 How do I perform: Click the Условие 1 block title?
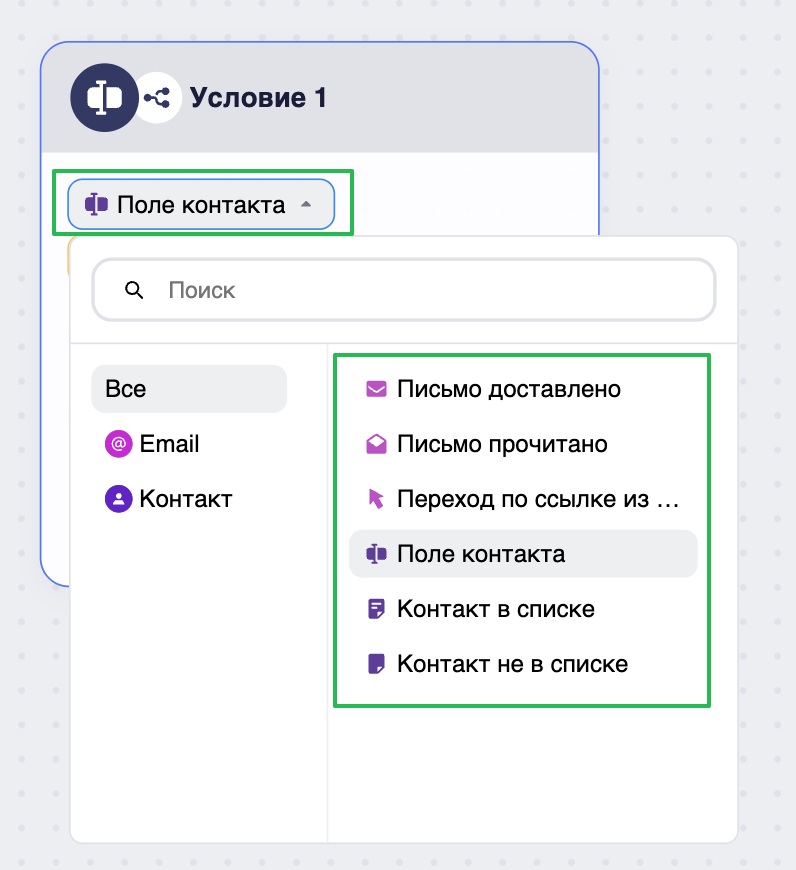click(258, 98)
